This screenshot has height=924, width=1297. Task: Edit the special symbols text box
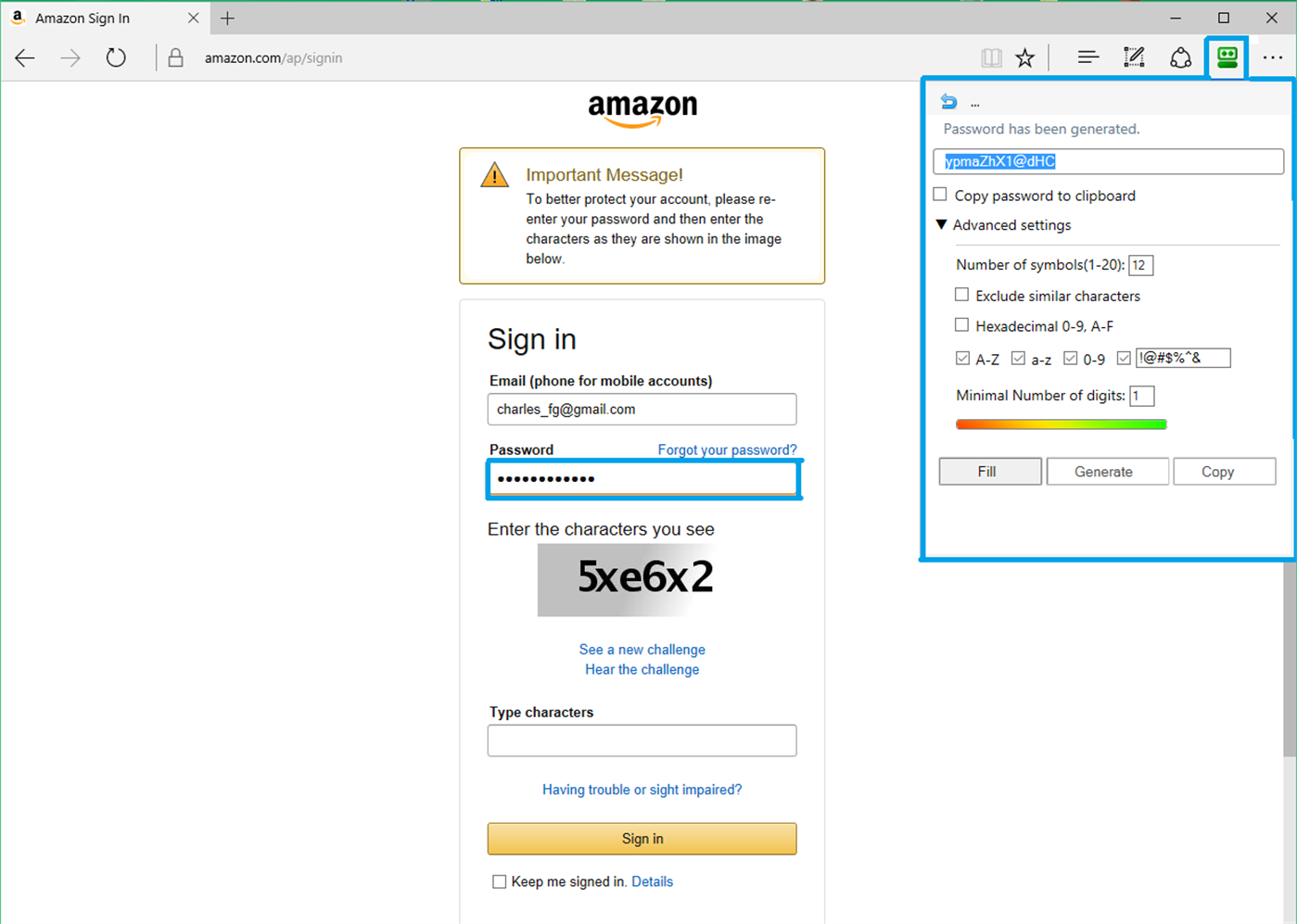pyautogui.click(x=1183, y=358)
